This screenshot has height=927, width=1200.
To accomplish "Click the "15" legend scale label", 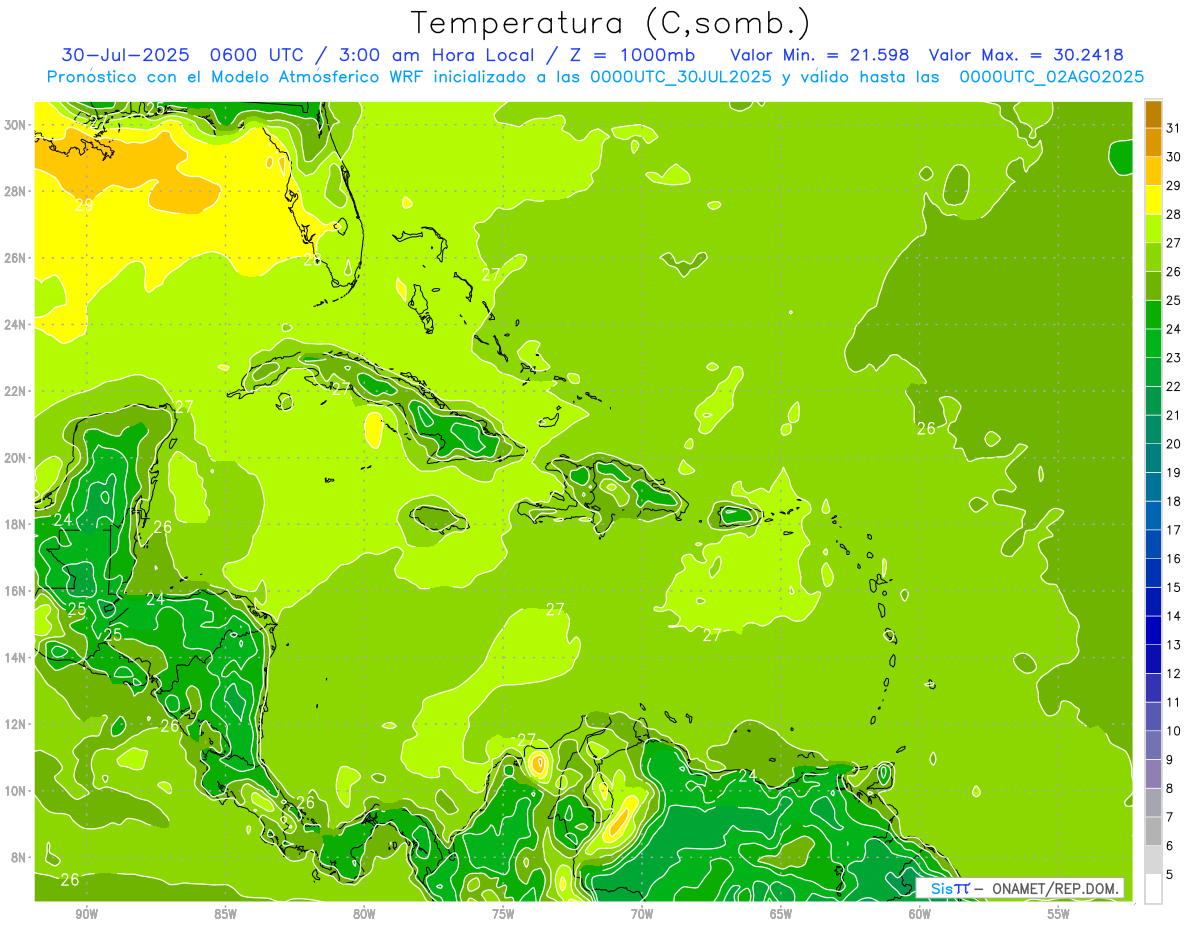I will pyautogui.click(x=1174, y=587).
